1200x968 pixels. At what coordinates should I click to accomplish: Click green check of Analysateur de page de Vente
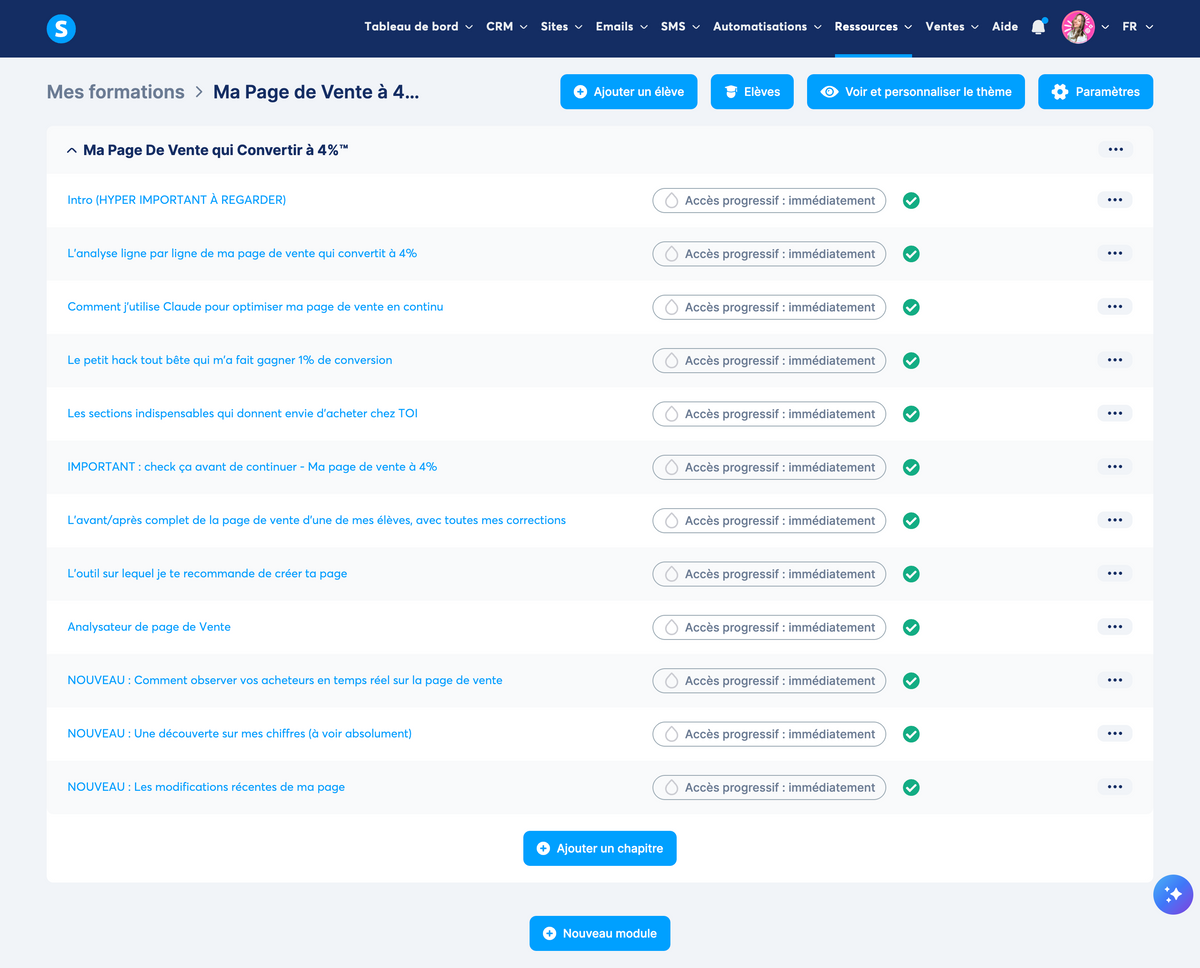pos(911,627)
